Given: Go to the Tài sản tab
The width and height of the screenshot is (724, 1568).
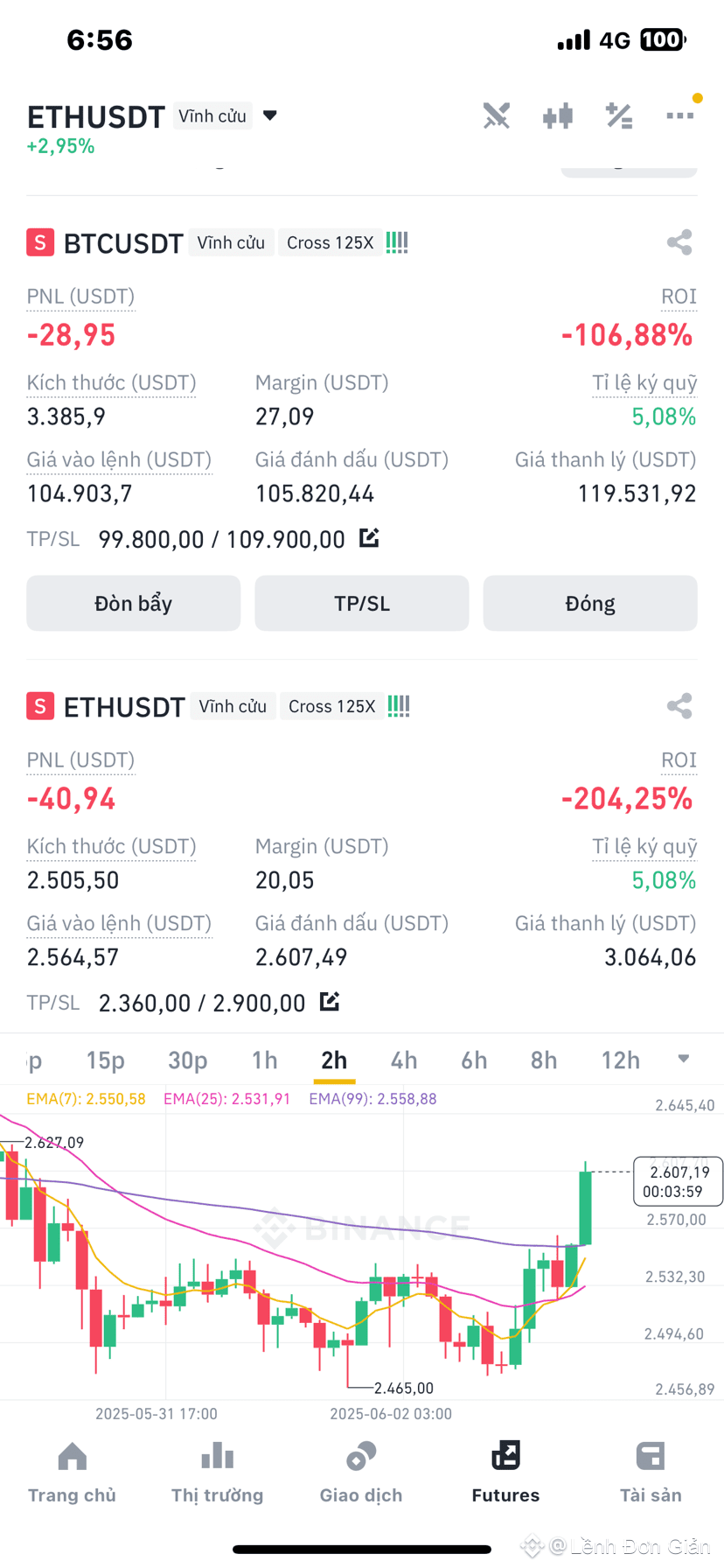Looking at the screenshot, I should click(x=651, y=1473).
